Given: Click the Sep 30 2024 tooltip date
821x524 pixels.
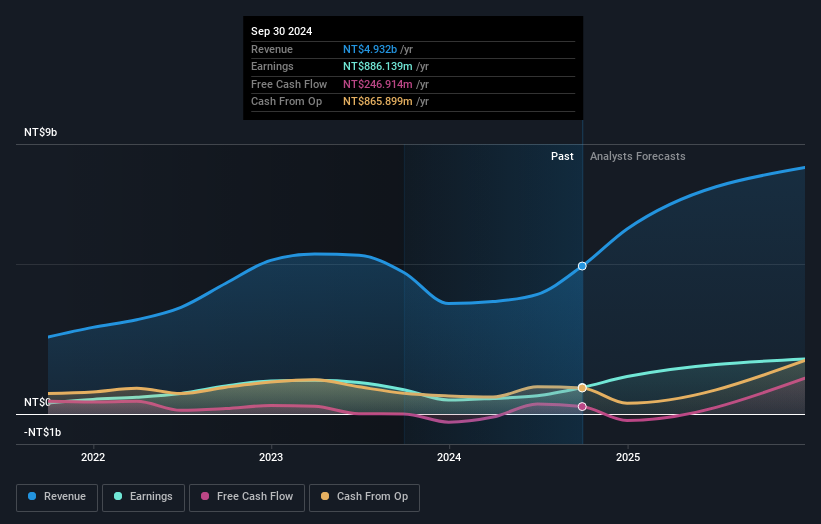Looking at the screenshot, I should (x=281, y=31).
